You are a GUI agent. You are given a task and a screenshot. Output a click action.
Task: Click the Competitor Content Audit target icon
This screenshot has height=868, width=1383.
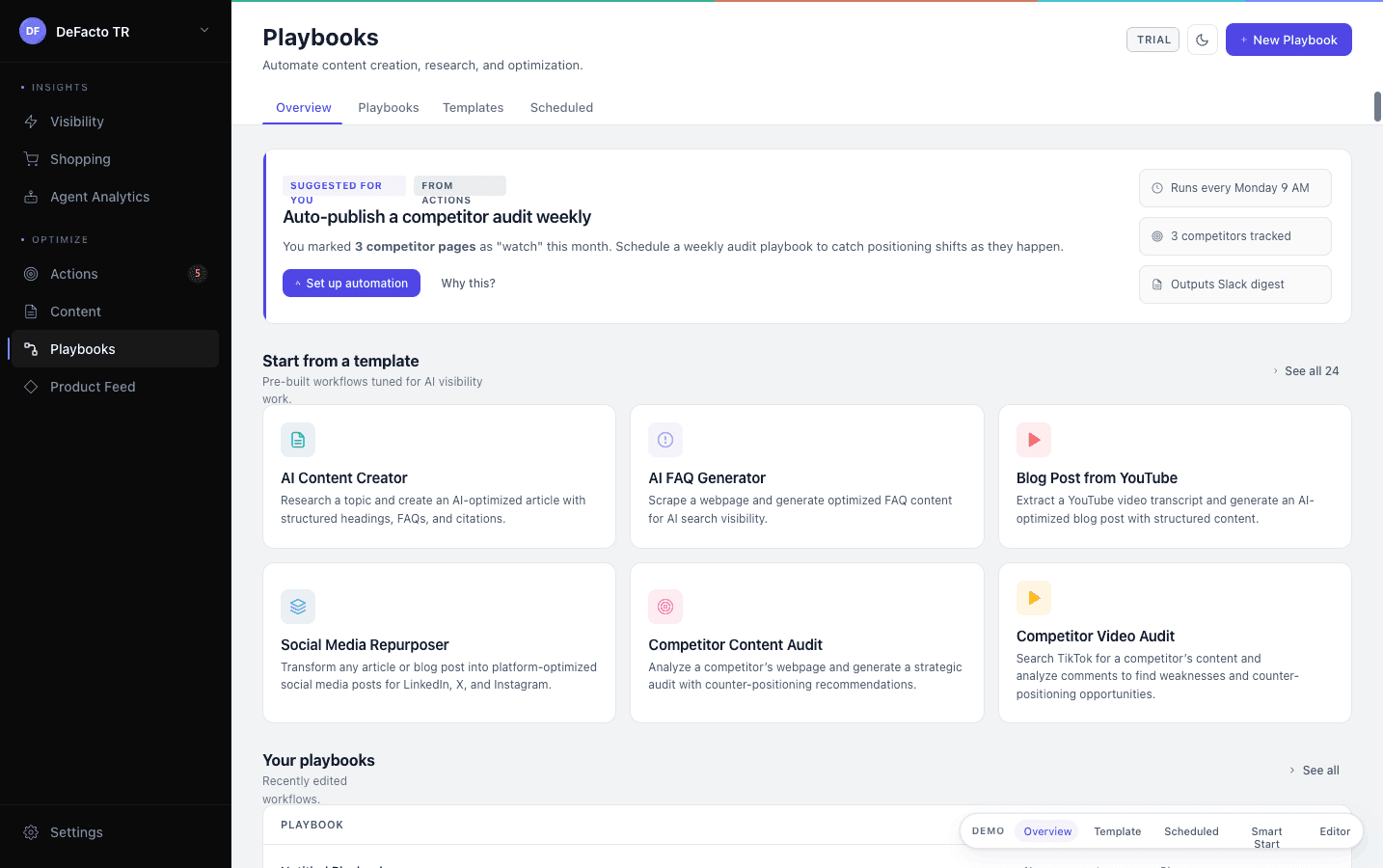[x=665, y=606]
